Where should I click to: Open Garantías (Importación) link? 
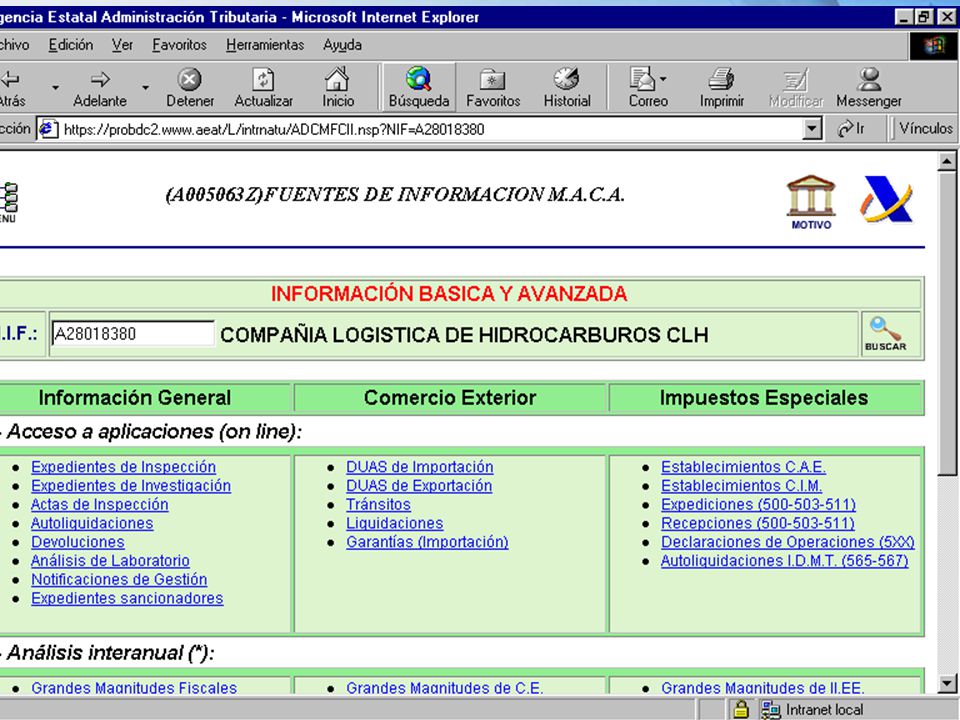point(427,542)
